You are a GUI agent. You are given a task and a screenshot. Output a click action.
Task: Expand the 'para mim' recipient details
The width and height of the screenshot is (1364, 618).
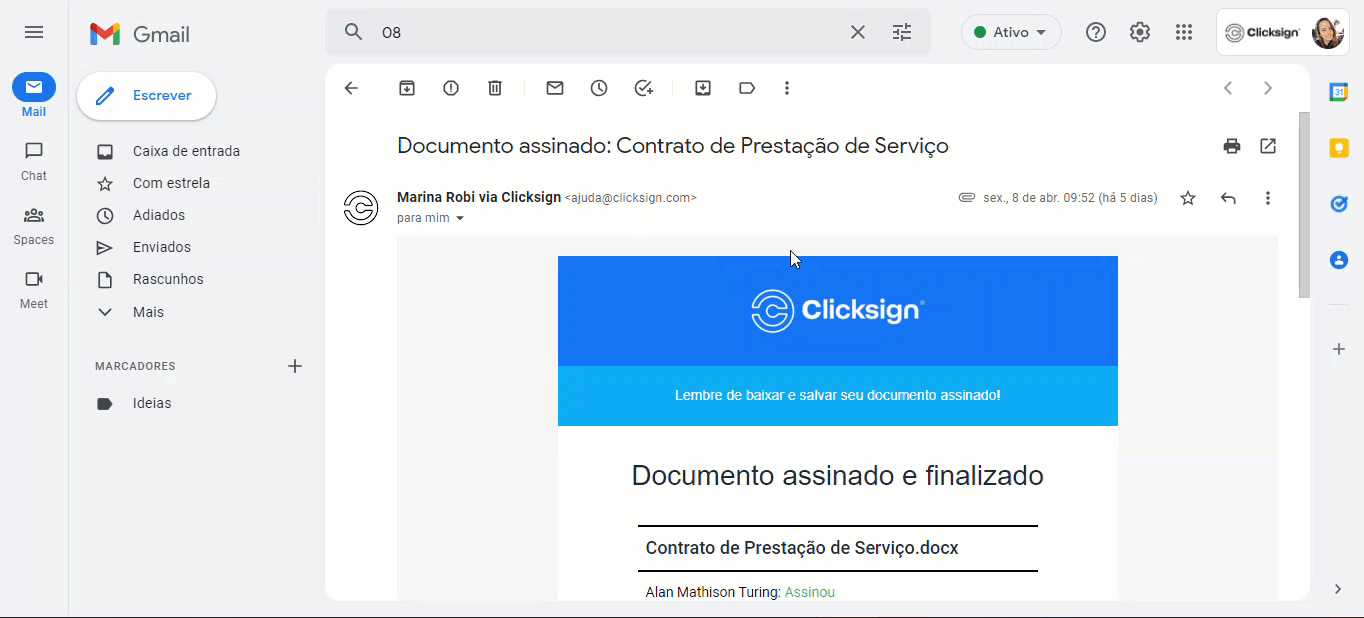pos(460,218)
